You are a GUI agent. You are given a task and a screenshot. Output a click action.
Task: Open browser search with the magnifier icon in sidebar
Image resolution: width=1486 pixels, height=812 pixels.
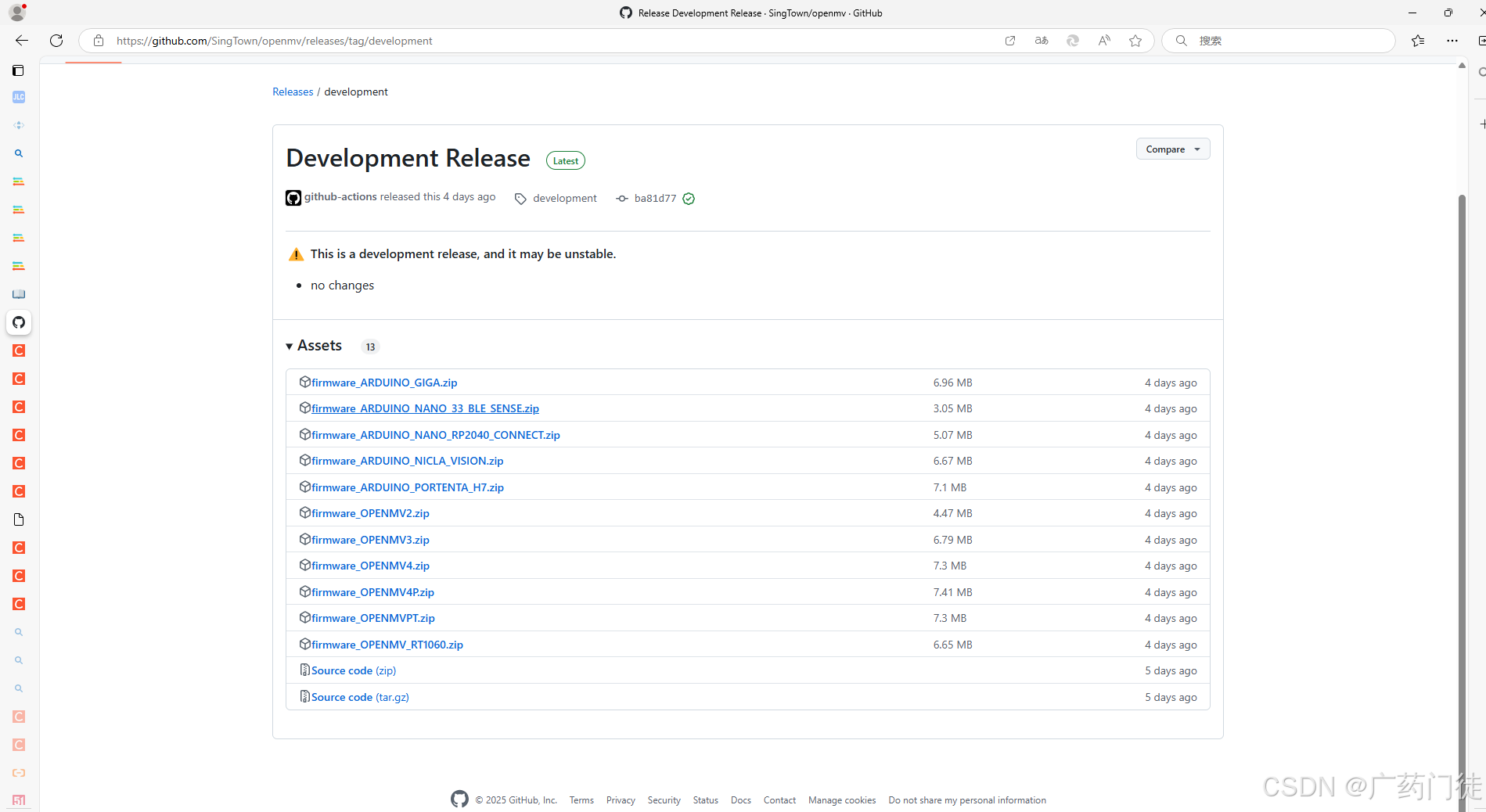pyautogui.click(x=18, y=153)
